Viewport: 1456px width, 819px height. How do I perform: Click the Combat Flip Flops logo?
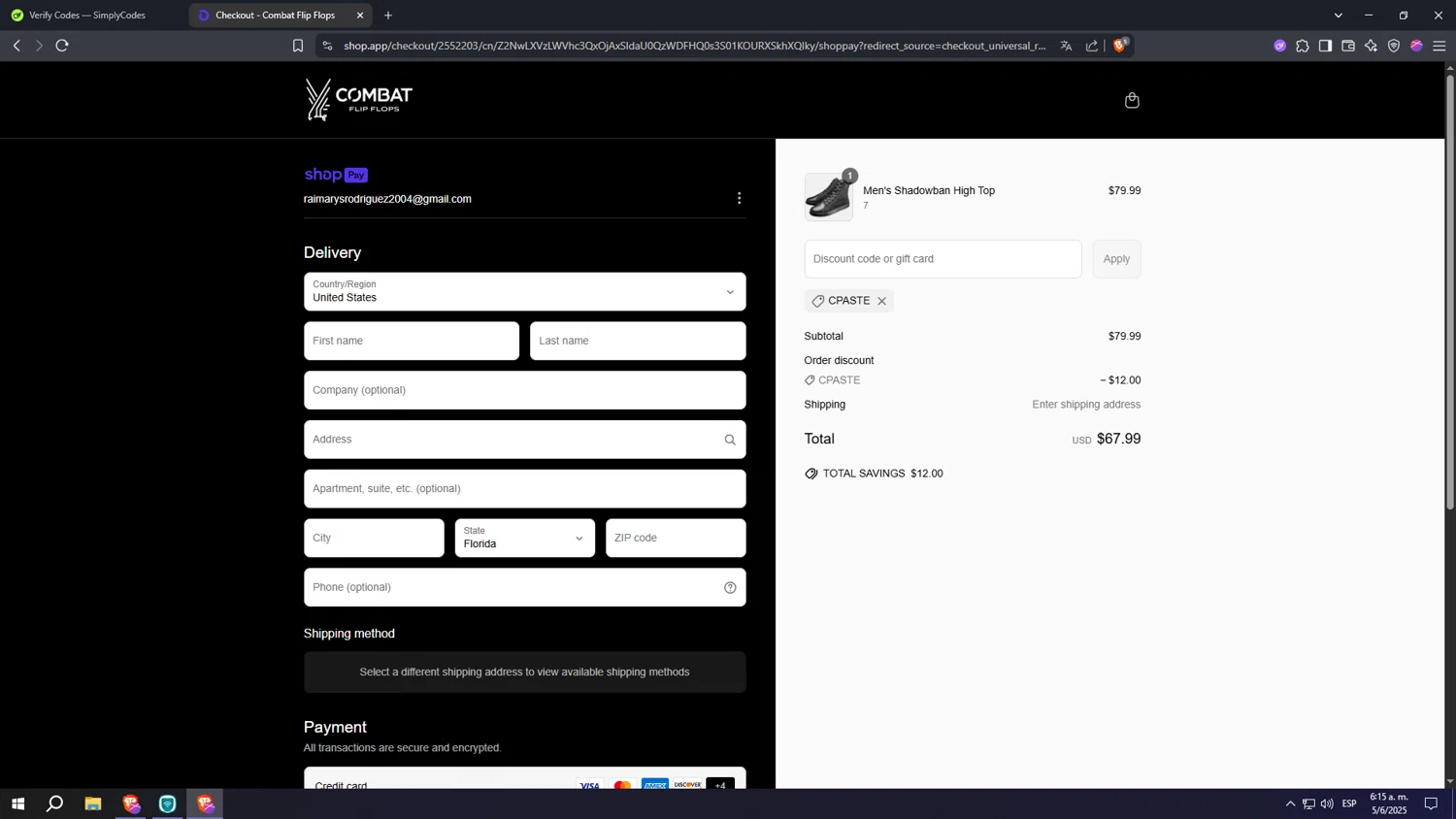click(x=359, y=99)
